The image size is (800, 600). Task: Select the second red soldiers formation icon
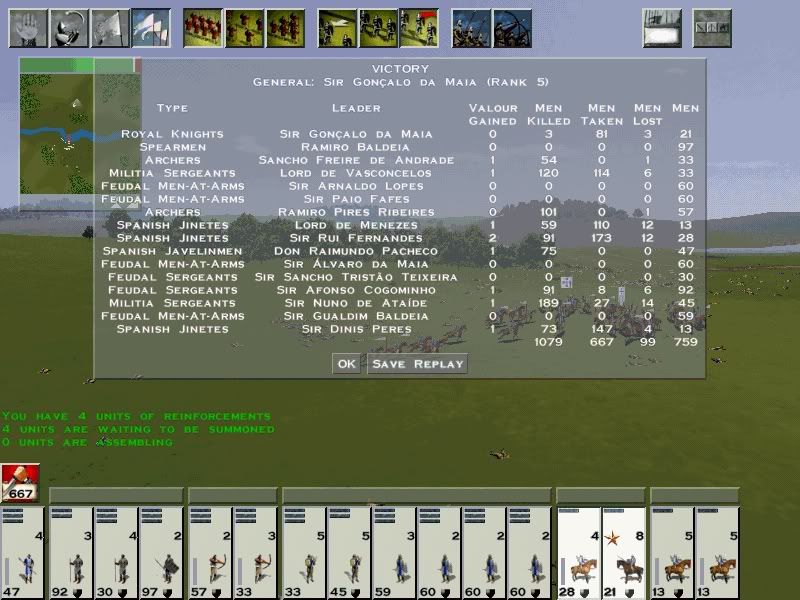tap(244, 29)
